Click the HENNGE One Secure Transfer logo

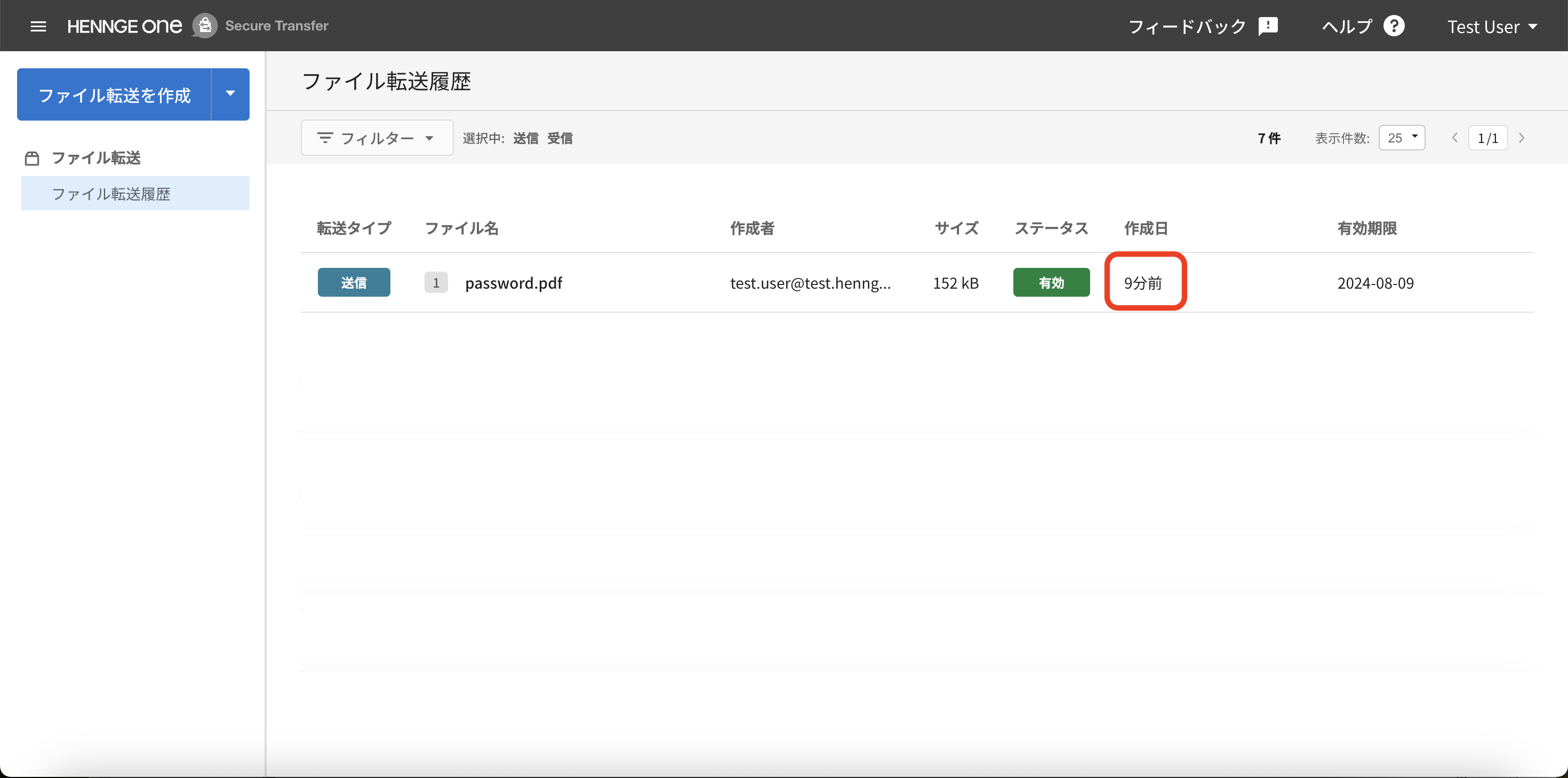198,26
